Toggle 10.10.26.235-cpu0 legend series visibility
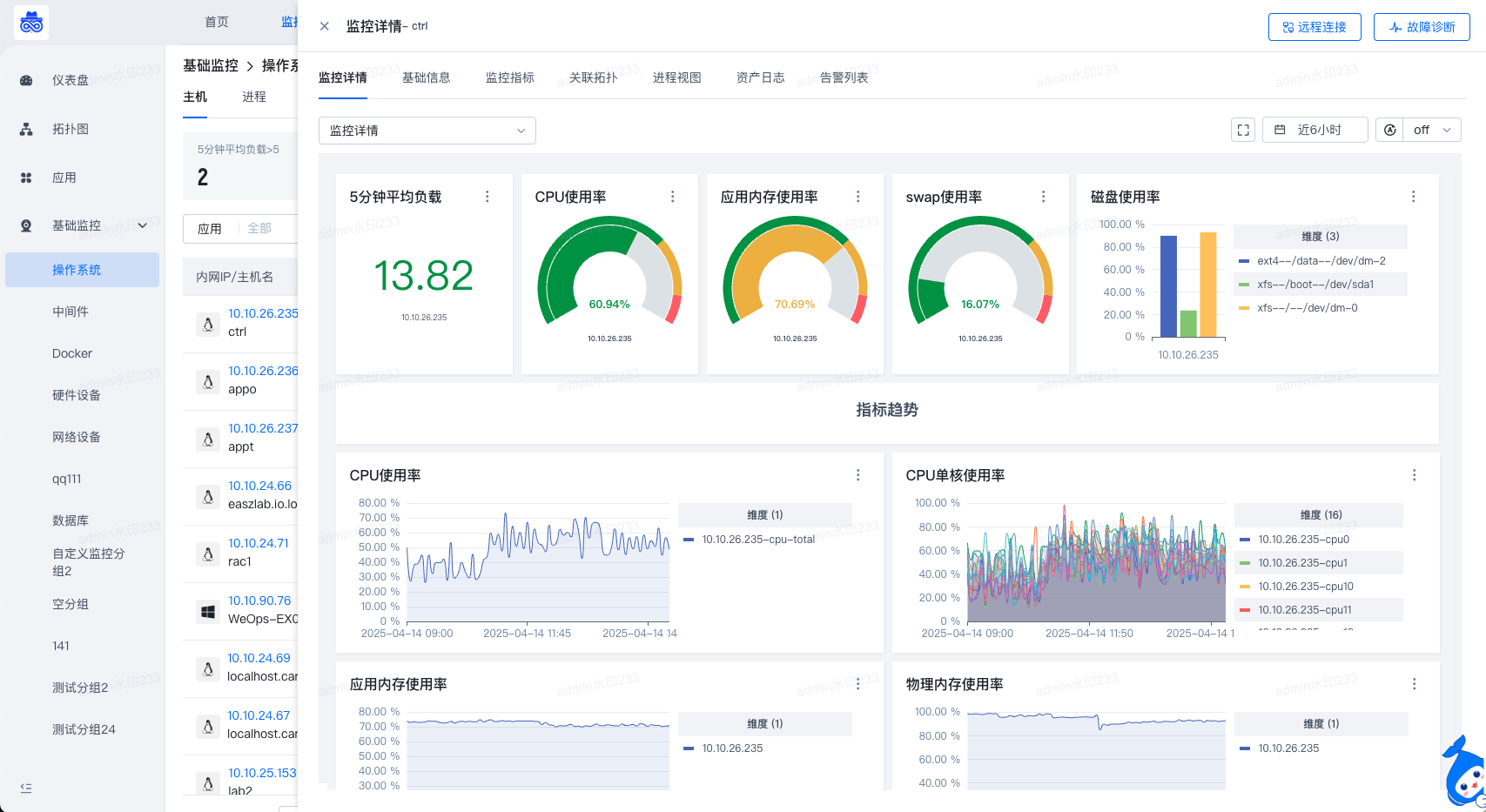The image size is (1486, 812). (x=1303, y=540)
